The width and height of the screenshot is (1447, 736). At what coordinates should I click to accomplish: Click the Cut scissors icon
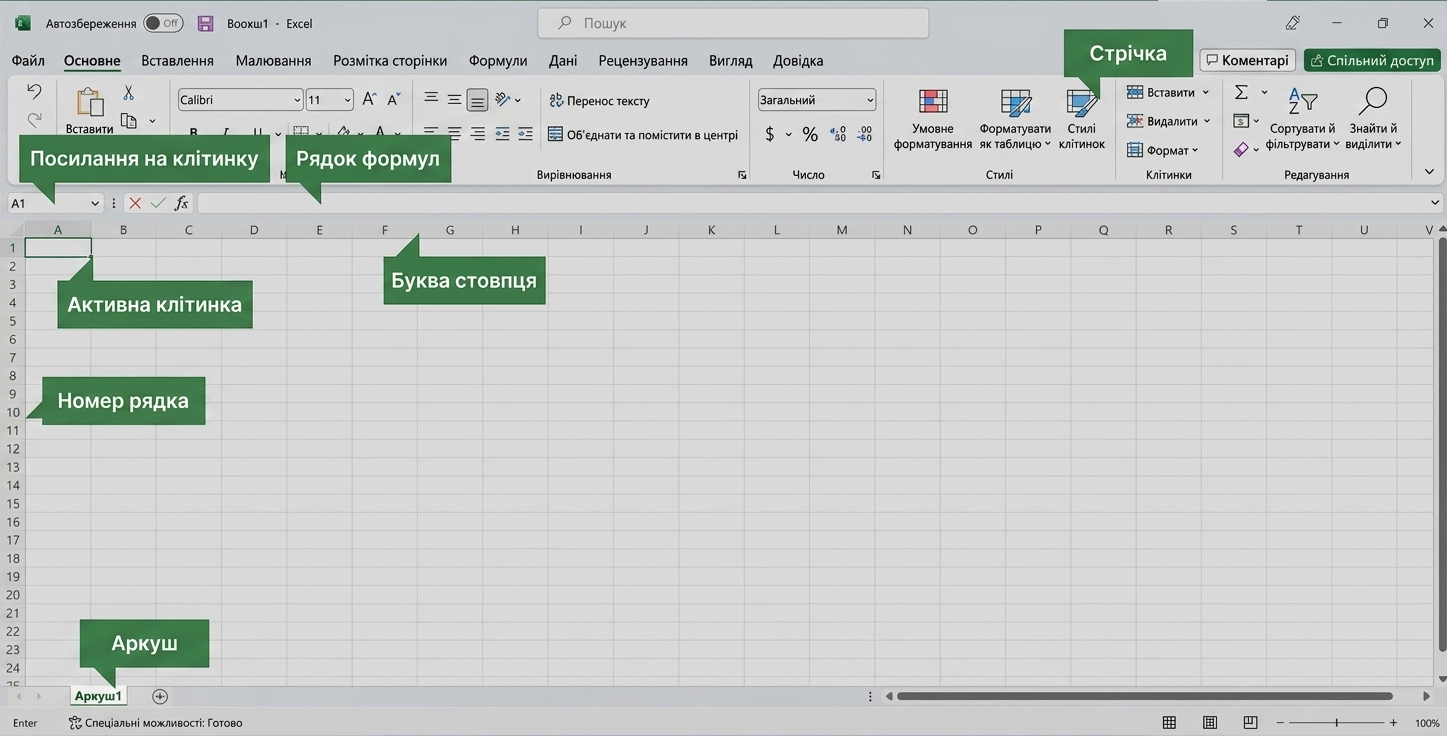pyautogui.click(x=128, y=93)
